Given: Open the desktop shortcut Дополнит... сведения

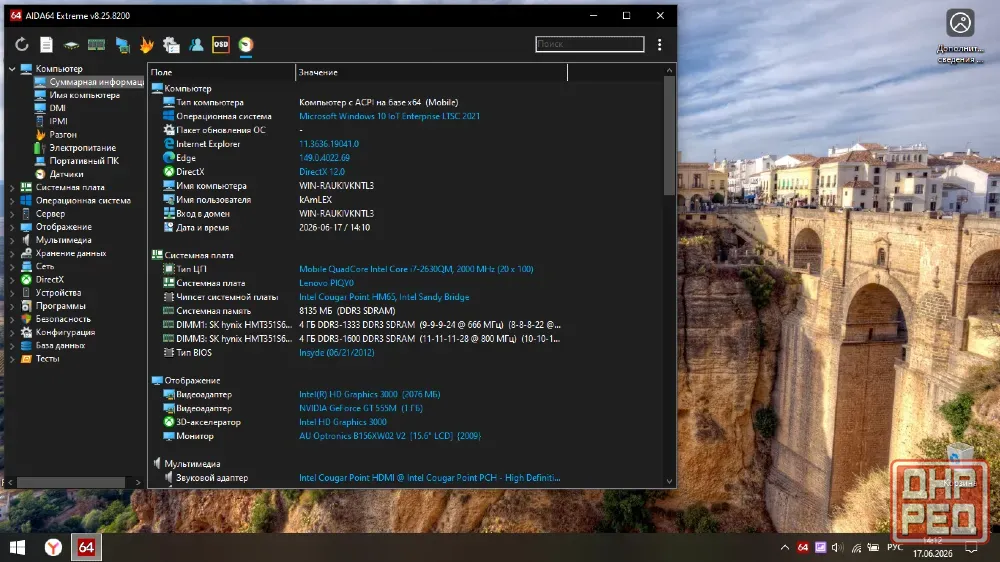Looking at the screenshot, I should click(x=960, y=36).
